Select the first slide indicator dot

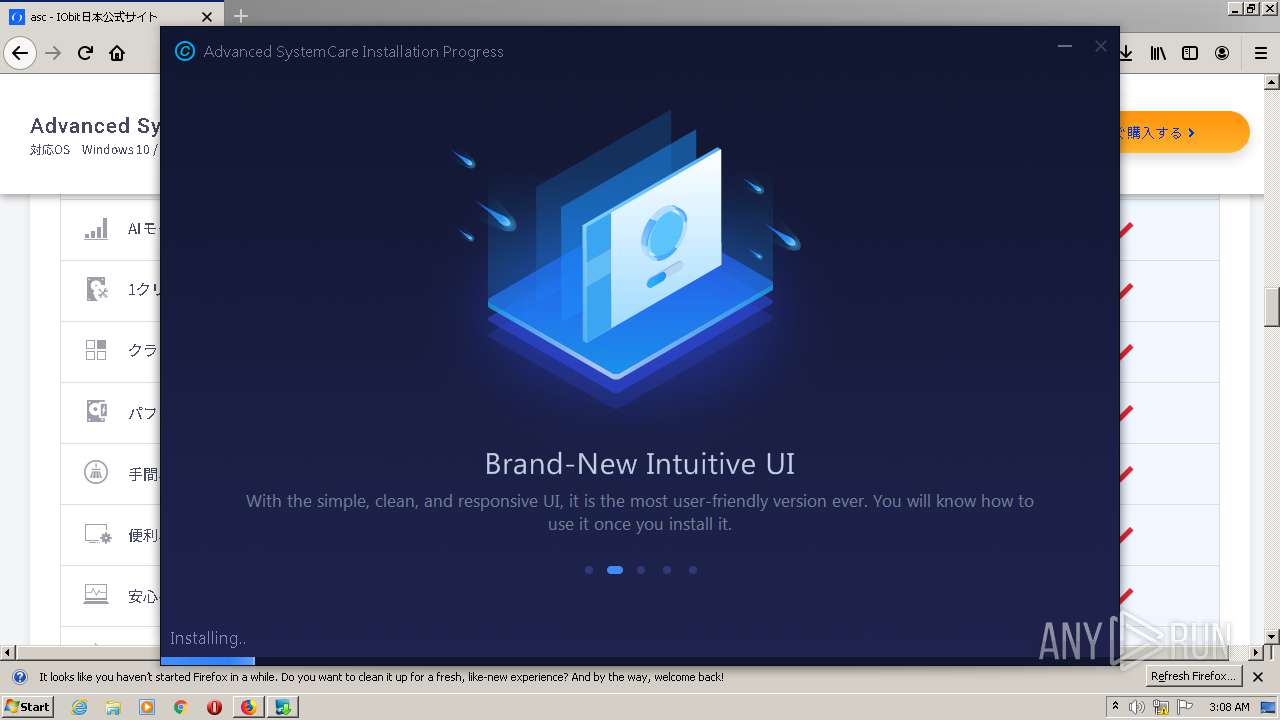tap(589, 570)
